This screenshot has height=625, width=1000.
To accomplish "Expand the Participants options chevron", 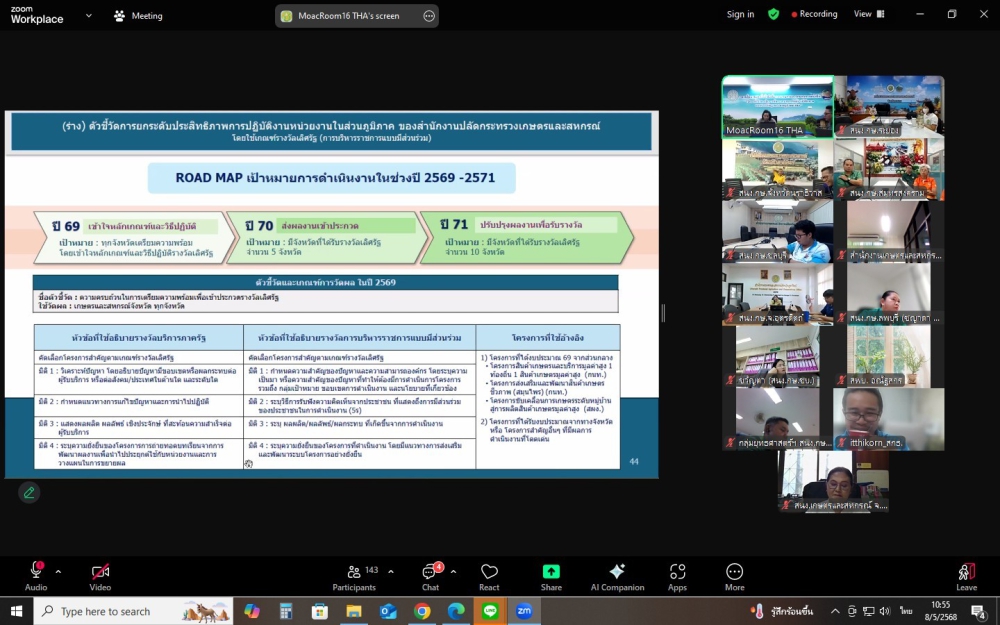I will (x=391, y=572).
